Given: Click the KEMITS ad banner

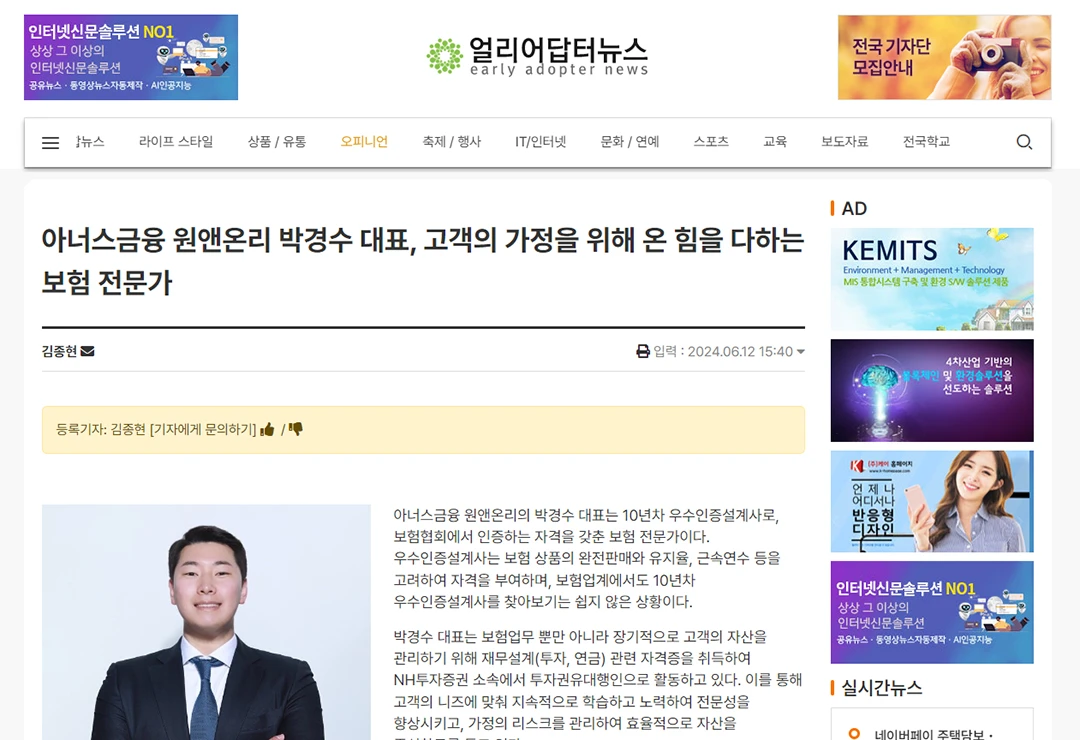Looking at the screenshot, I should 932,279.
